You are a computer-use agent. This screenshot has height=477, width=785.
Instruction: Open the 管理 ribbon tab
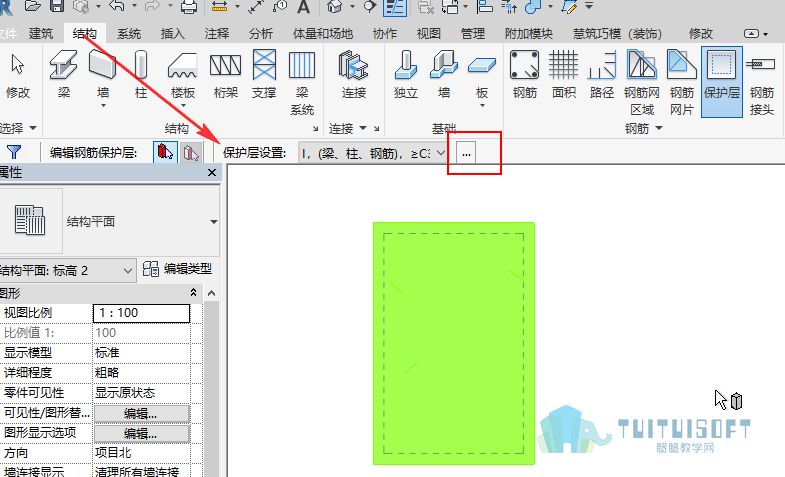click(x=473, y=34)
